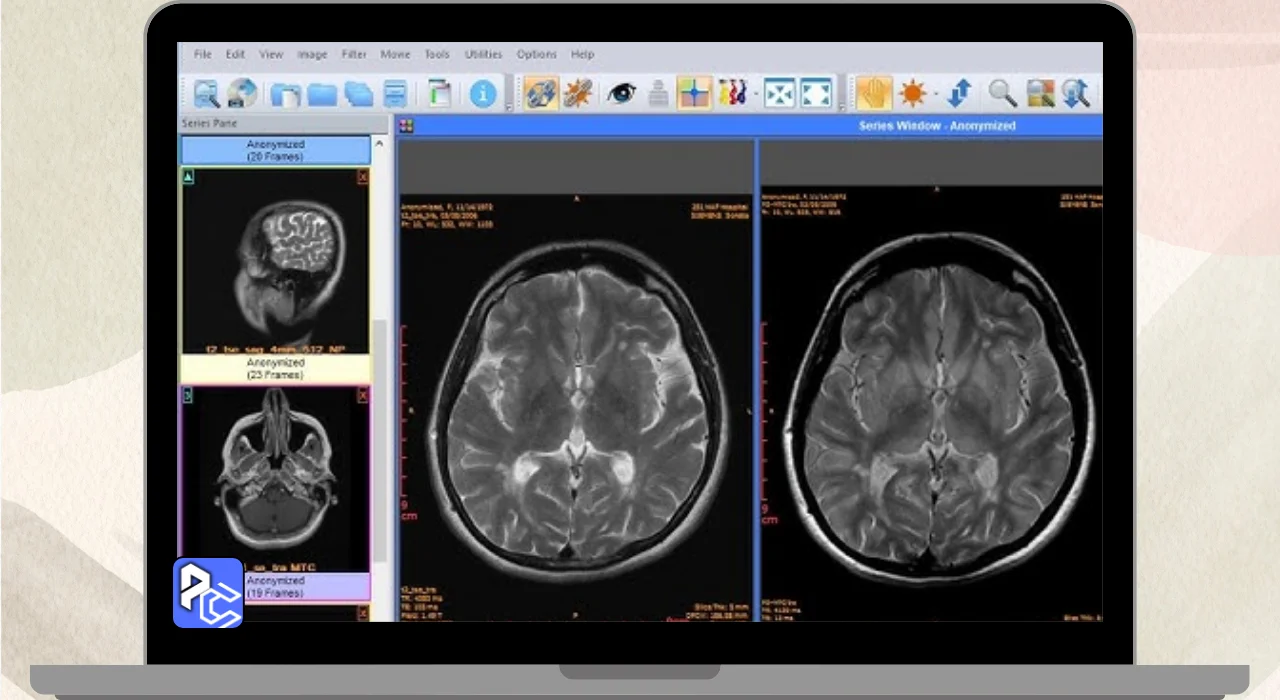
Task: Close the sagittal brain series thumbnail
Action: point(362,177)
